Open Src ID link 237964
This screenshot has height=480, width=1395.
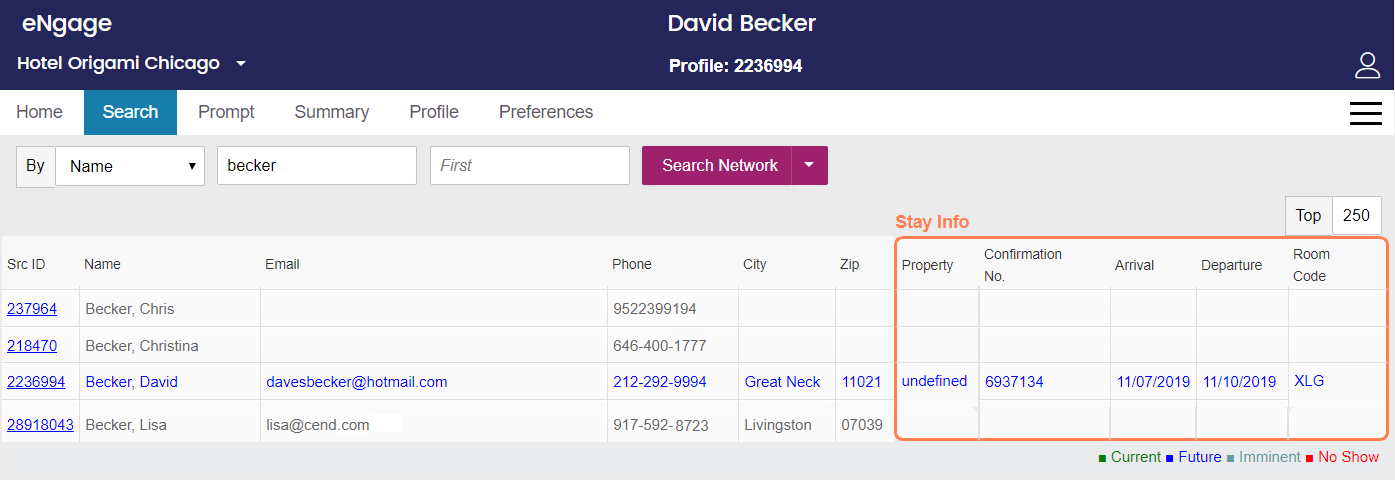point(32,309)
